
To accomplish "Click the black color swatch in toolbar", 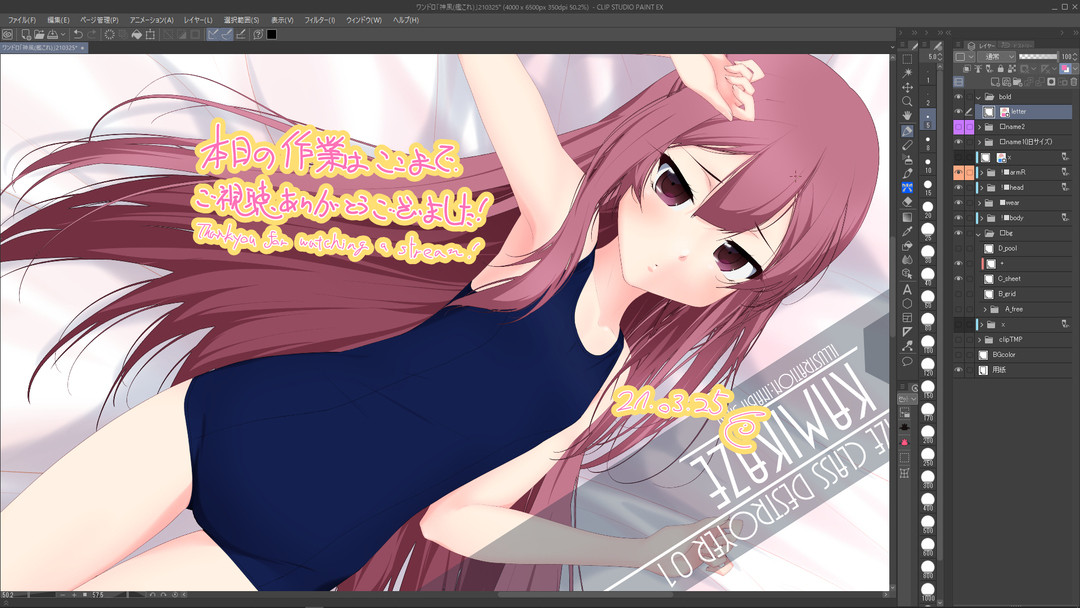I will click(x=271, y=34).
